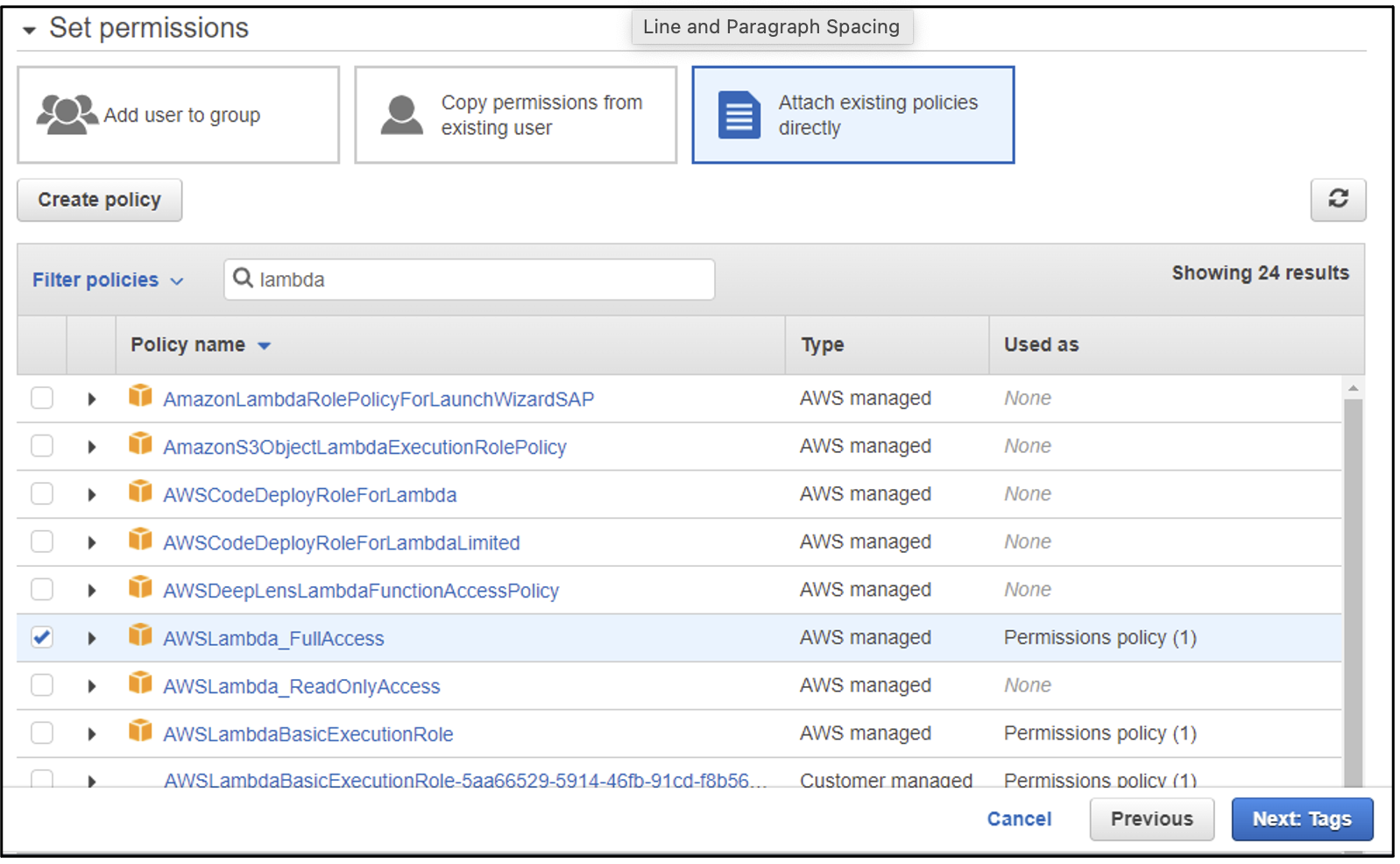Check the AWSLambda_ReadOnlyAccess checkbox
Image resolution: width=1400 pixels, height=864 pixels.
click(x=42, y=684)
